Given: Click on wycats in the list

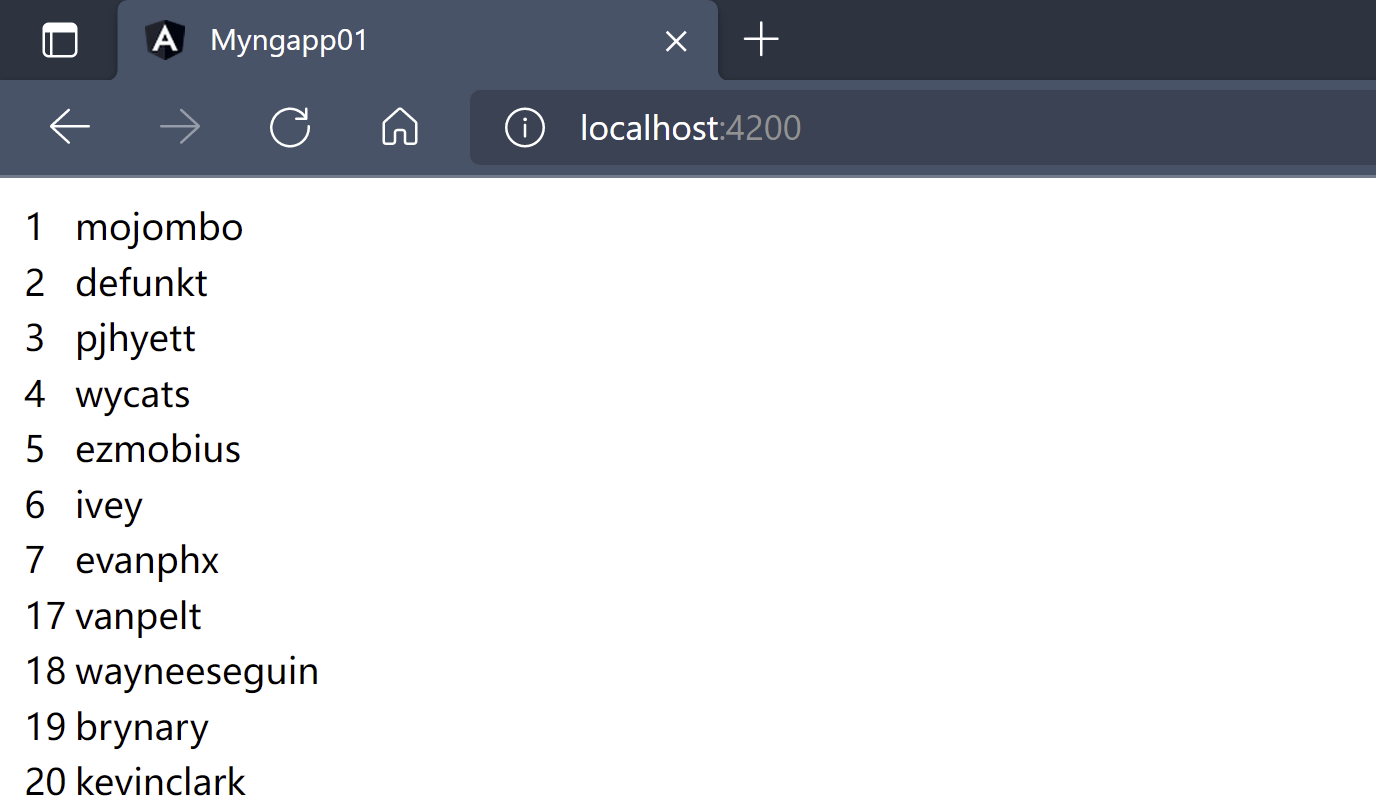Looking at the screenshot, I should point(132,394).
